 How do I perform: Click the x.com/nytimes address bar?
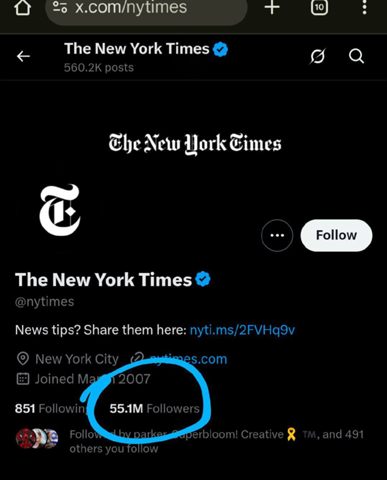(146, 10)
